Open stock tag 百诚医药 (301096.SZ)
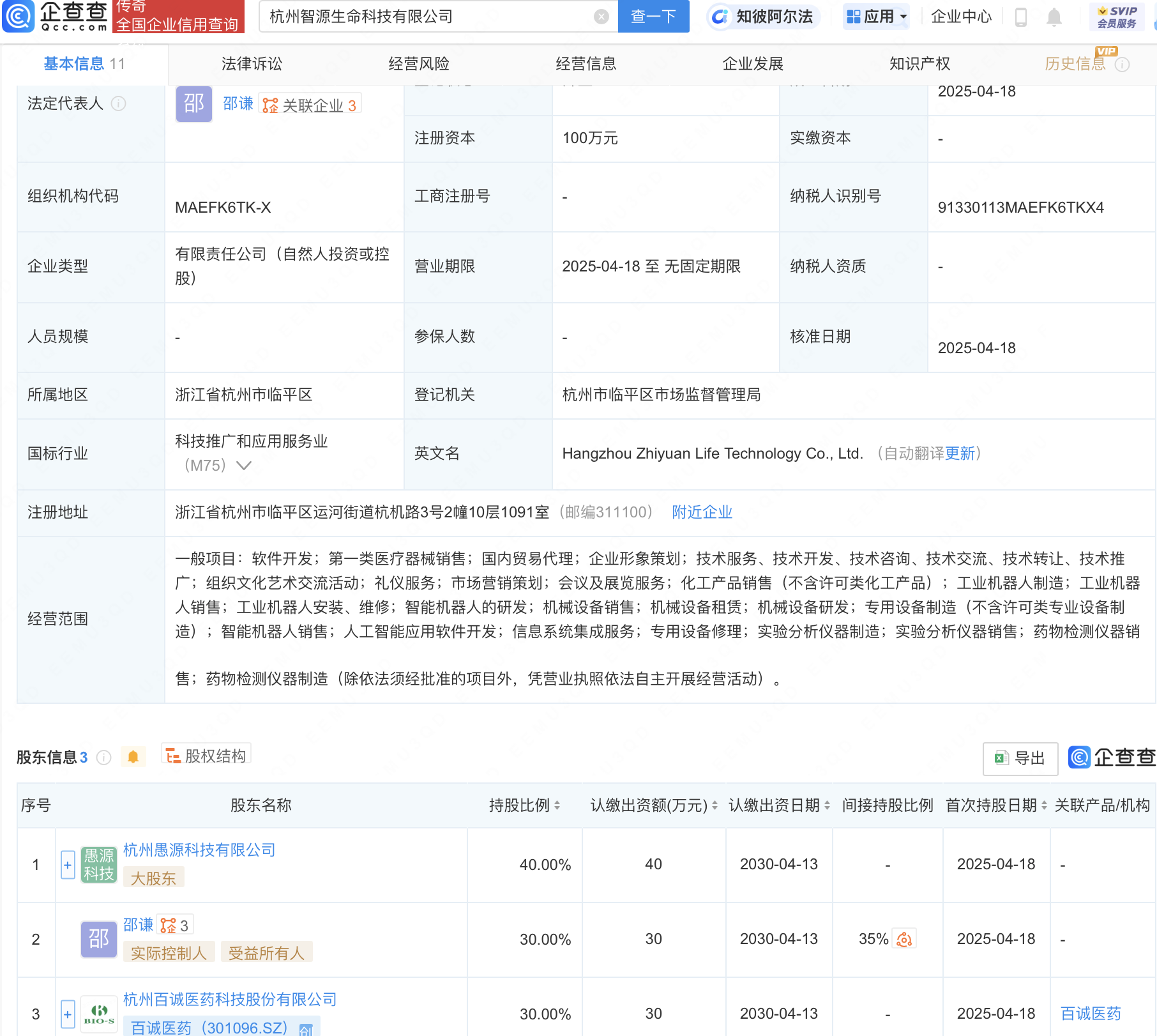 [x=221, y=1028]
